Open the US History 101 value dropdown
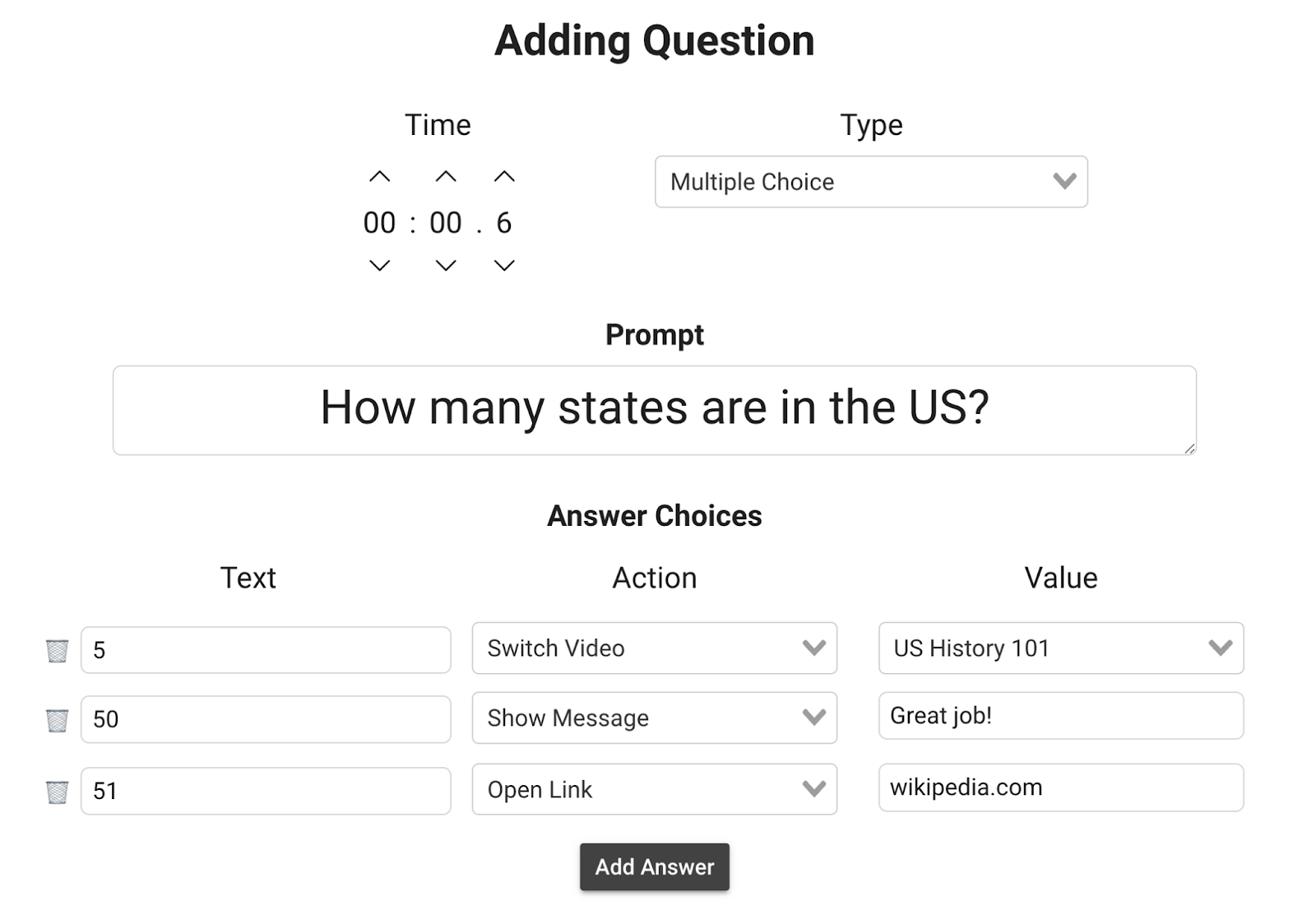 1060,648
